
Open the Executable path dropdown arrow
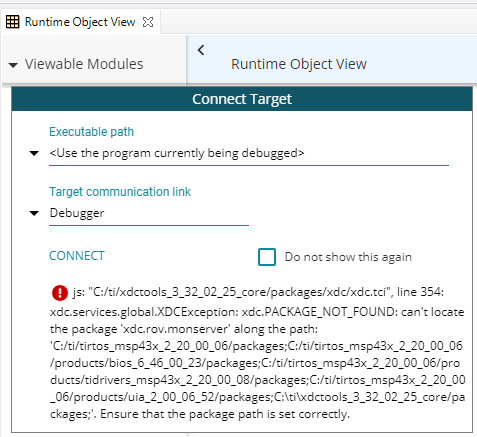pyautogui.click(x=34, y=153)
